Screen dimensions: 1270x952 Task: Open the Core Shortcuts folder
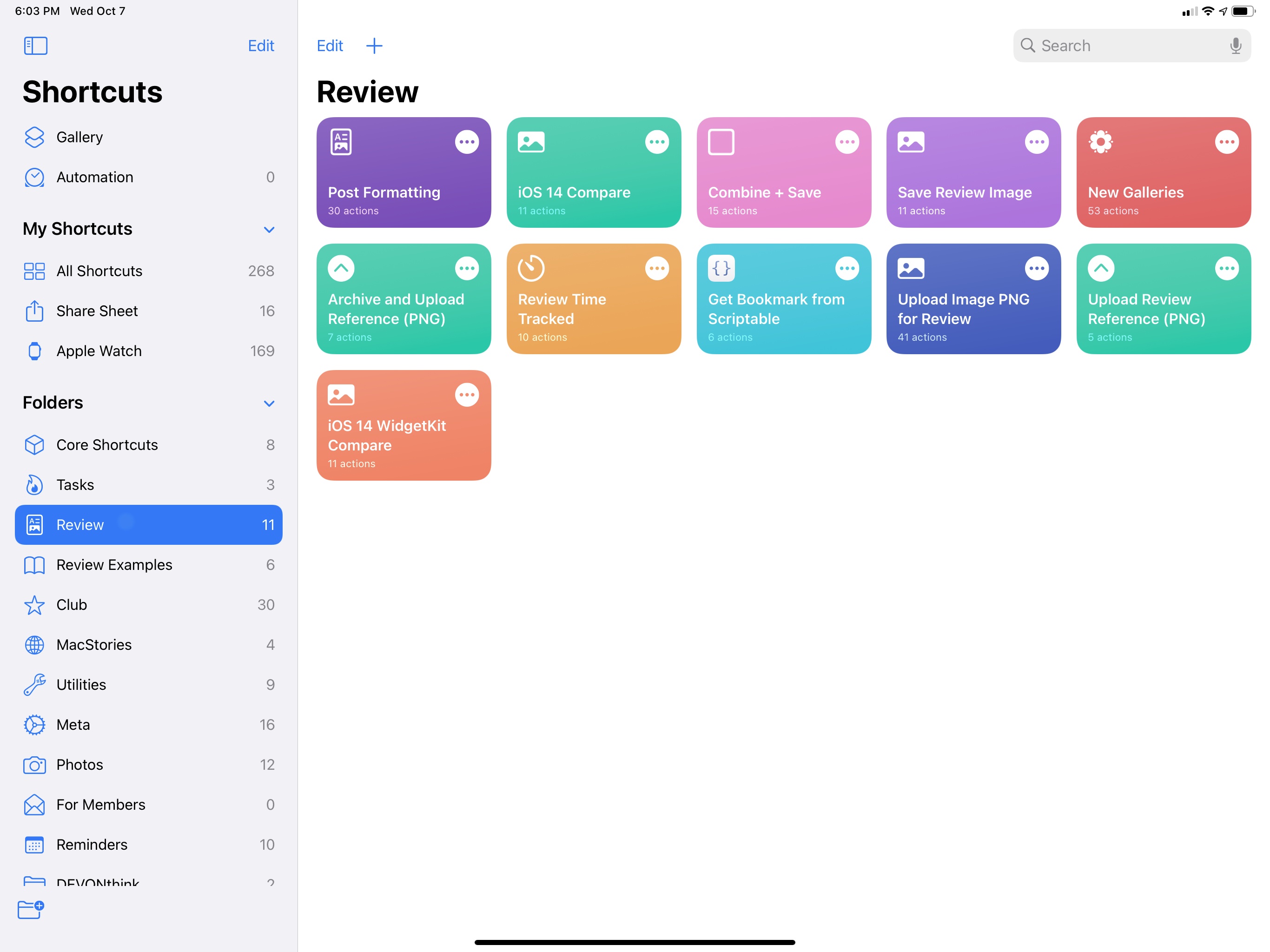[149, 445]
